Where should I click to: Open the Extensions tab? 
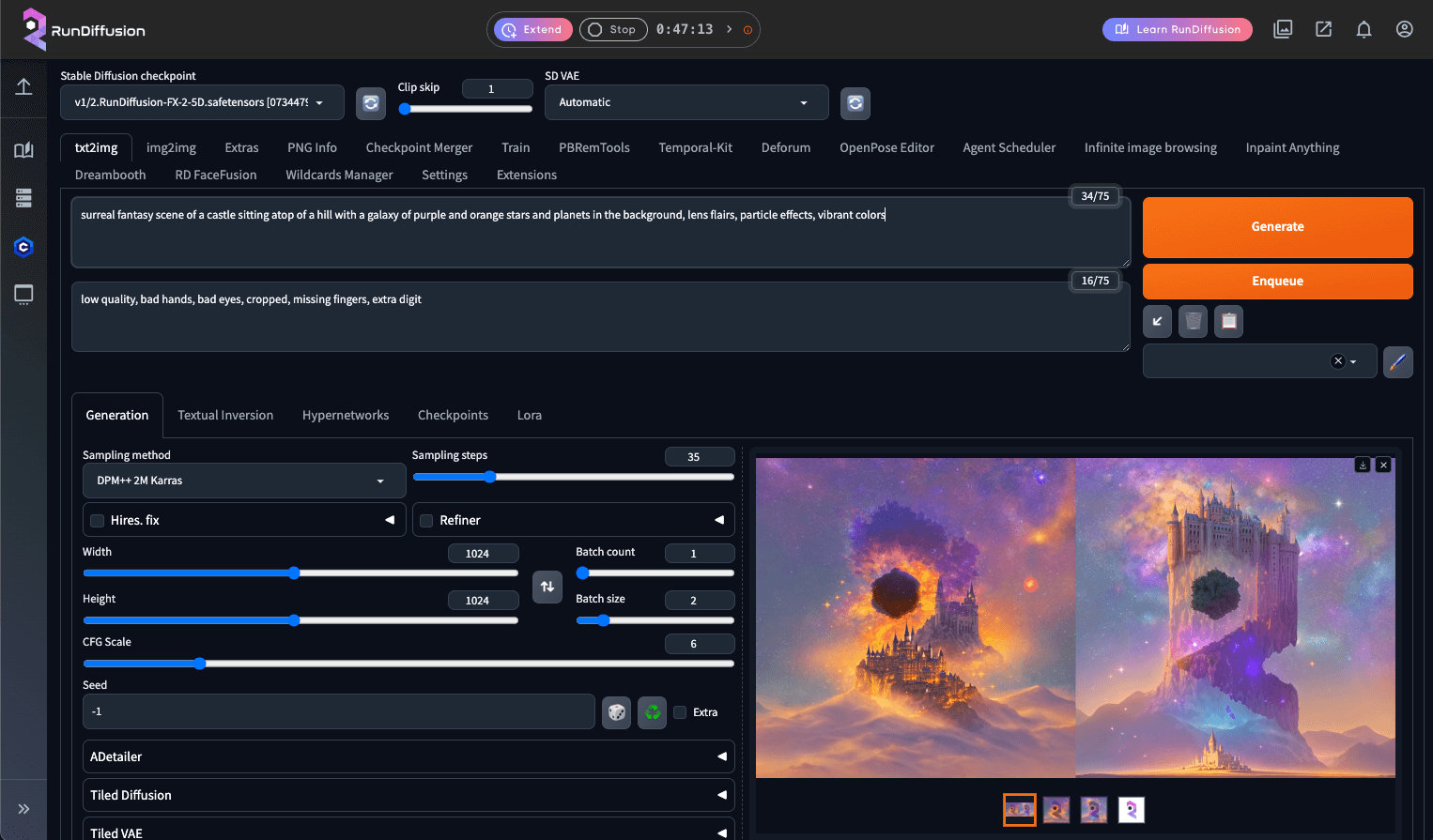527,175
